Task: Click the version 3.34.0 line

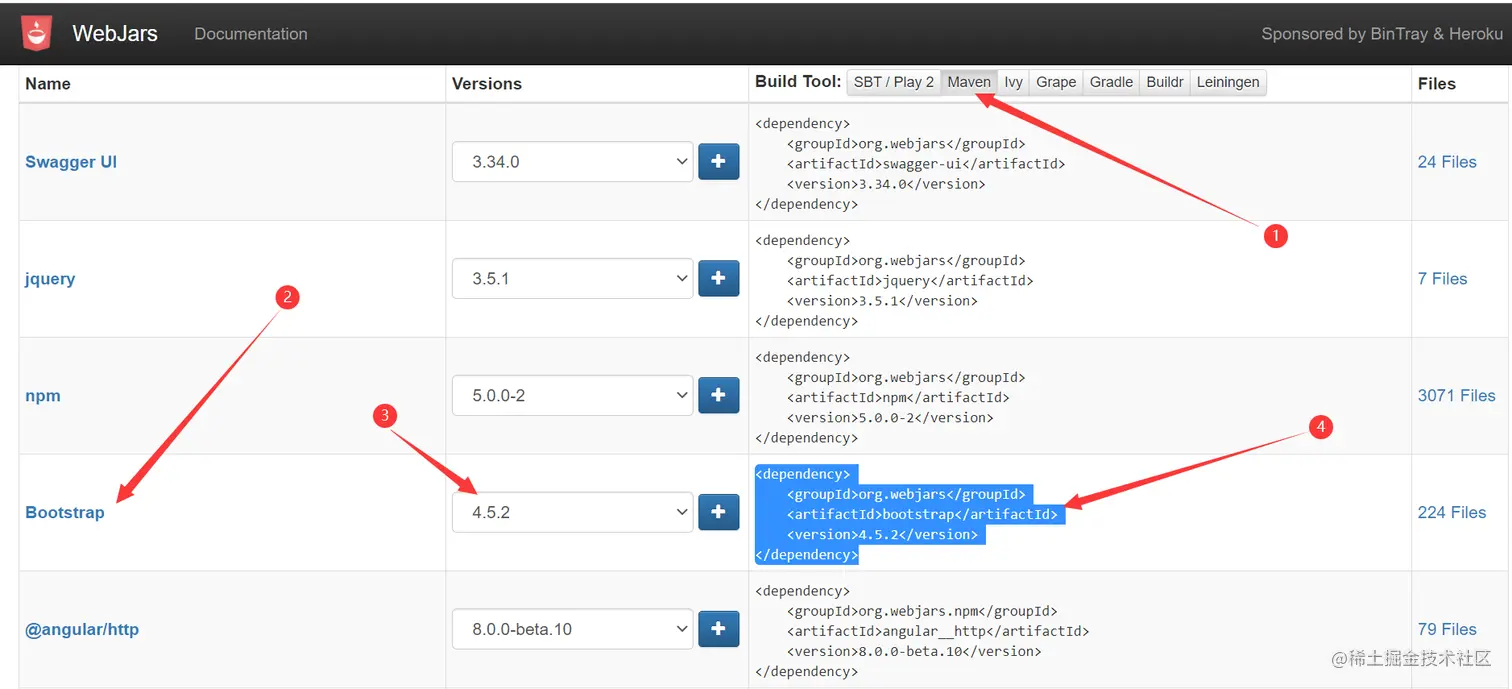Action: [886, 184]
